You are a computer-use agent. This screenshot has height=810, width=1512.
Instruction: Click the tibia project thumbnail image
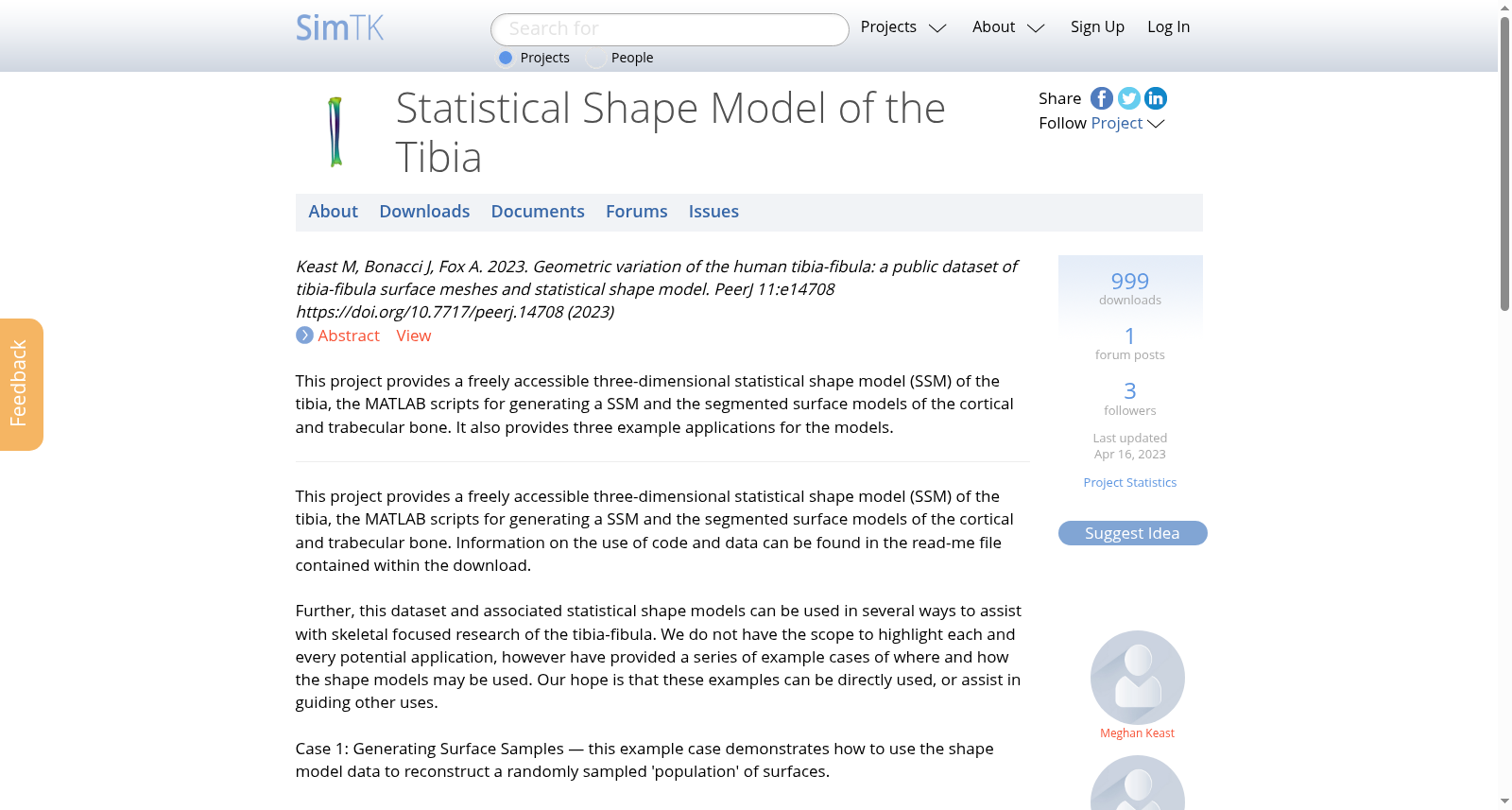(x=335, y=132)
